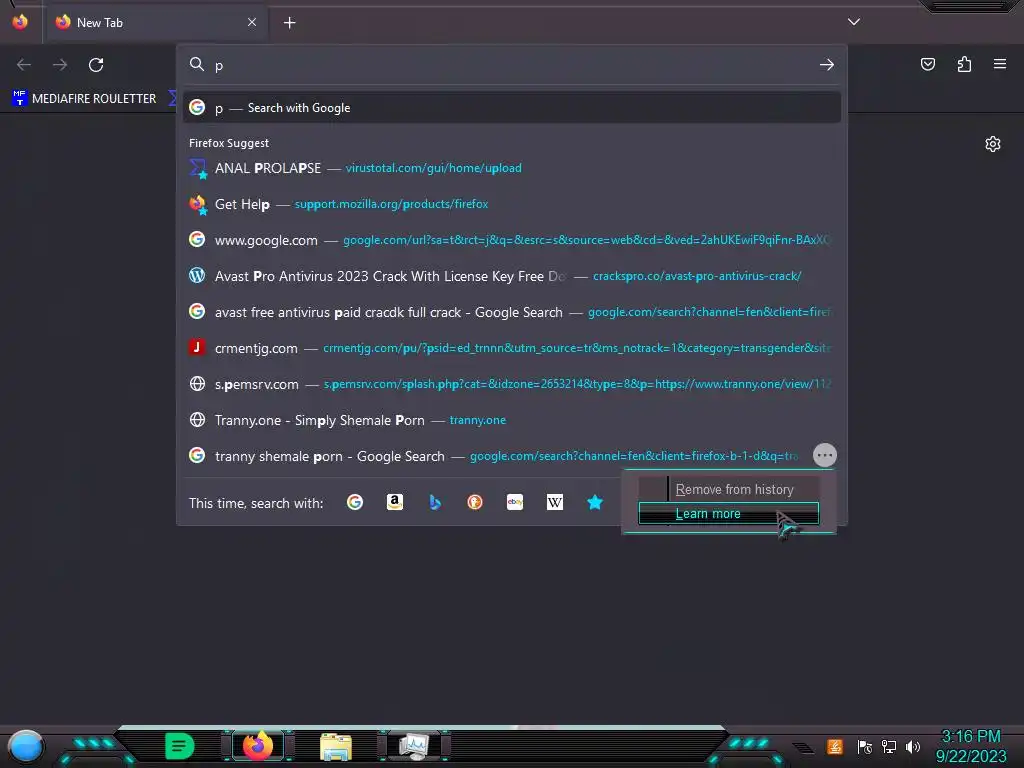
Task: Search this time with Amazon
Action: 394,502
